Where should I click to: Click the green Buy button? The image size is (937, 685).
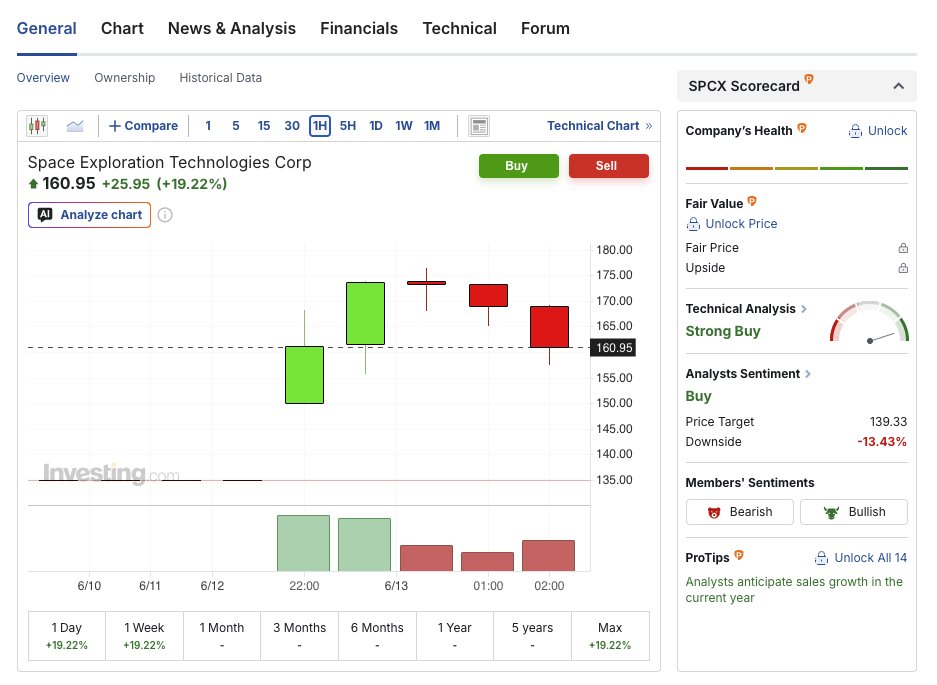pos(519,166)
